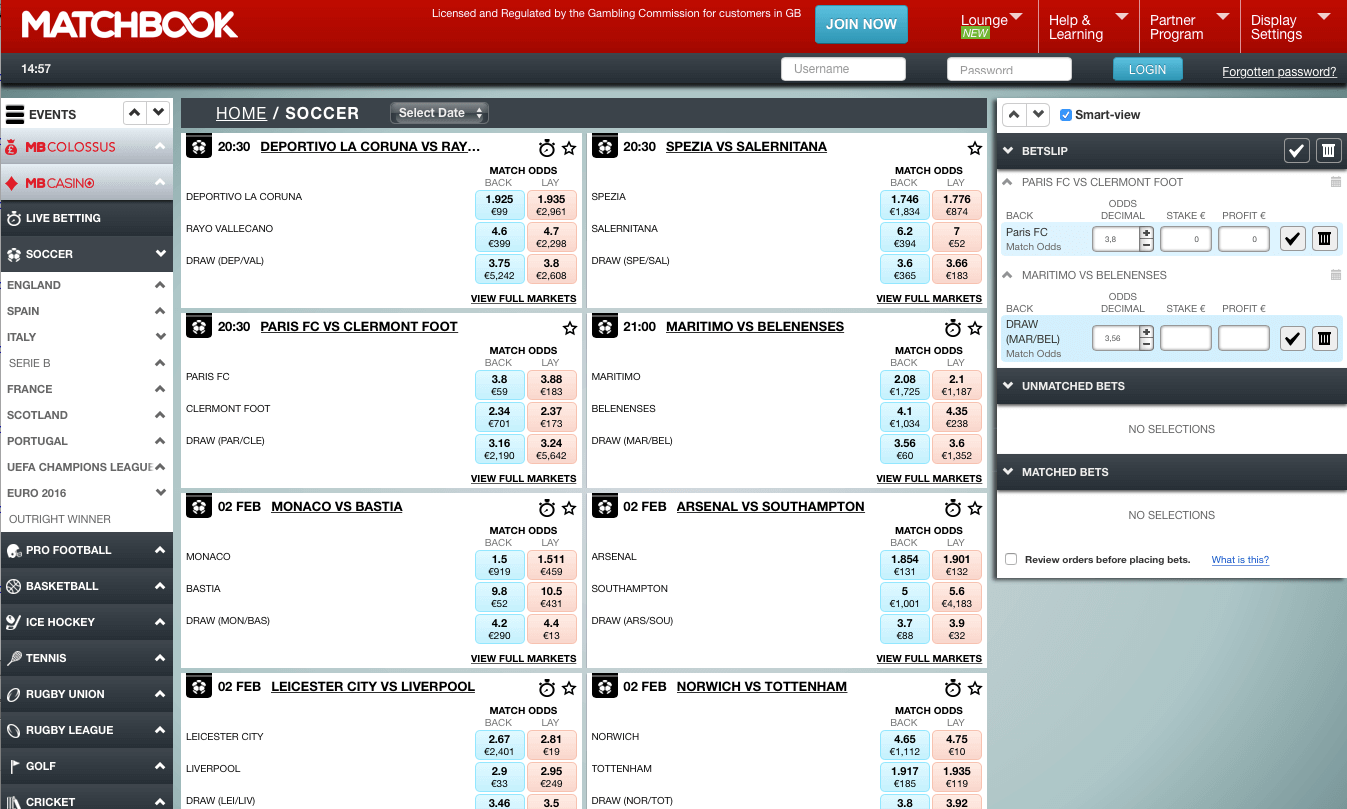Back Arsenal at 1.854

[904, 565]
